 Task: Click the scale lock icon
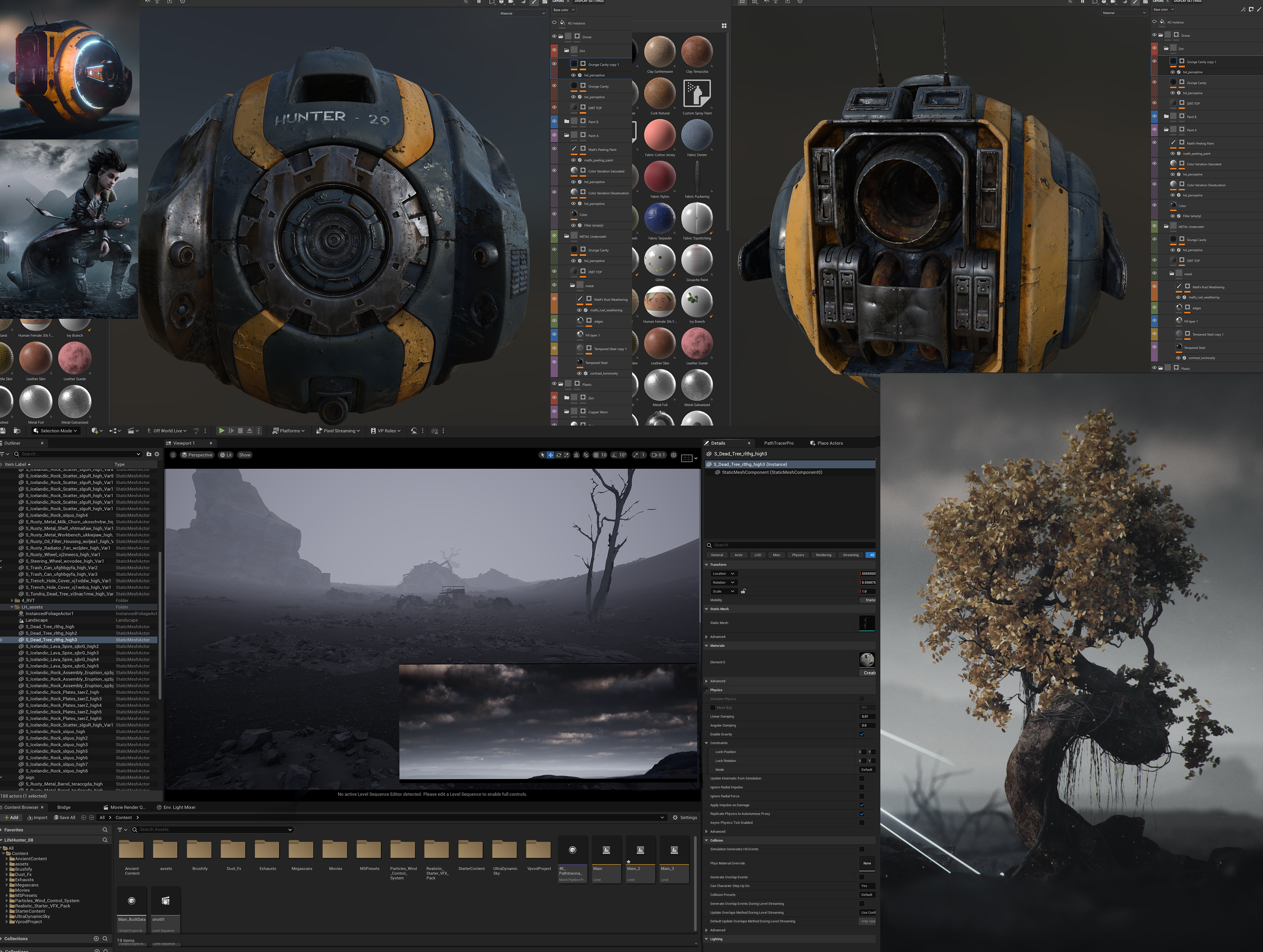click(743, 591)
